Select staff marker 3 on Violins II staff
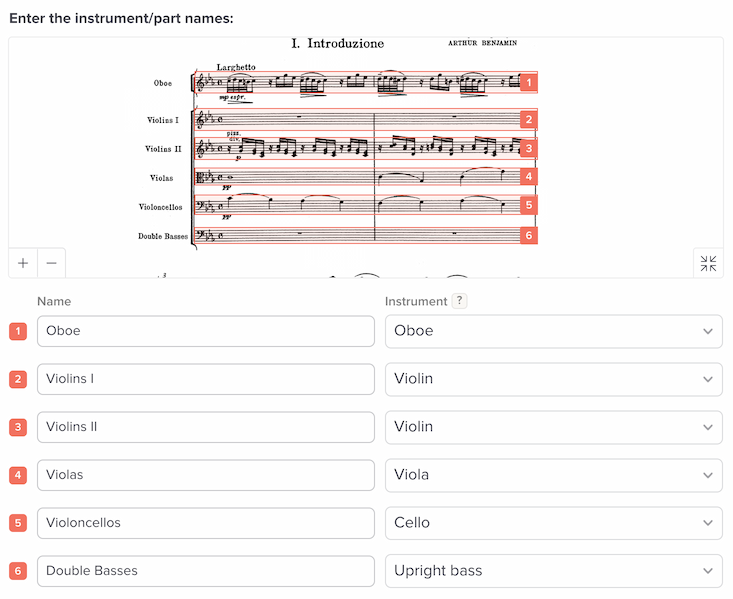This screenshot has width=733, height=599. click(x=529, y=148)
